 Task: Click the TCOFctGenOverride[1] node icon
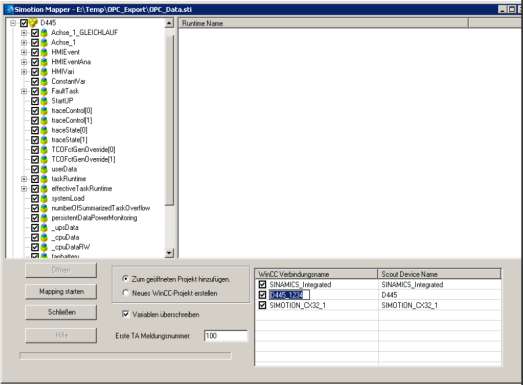tap(44, 159)
